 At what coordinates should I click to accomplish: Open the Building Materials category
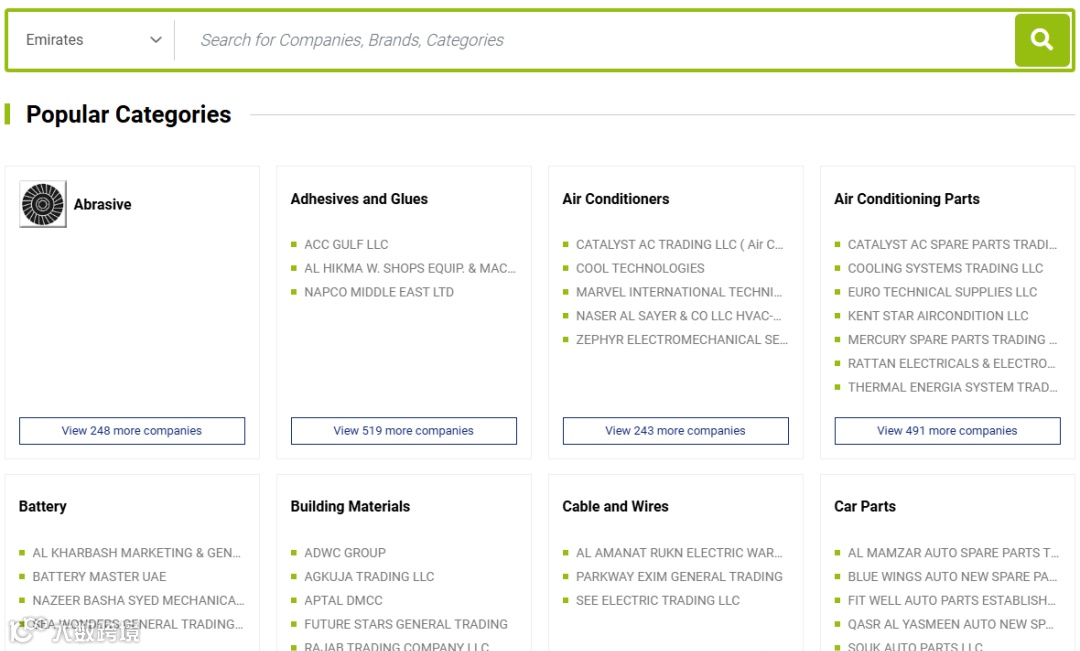tap(350, 506)
